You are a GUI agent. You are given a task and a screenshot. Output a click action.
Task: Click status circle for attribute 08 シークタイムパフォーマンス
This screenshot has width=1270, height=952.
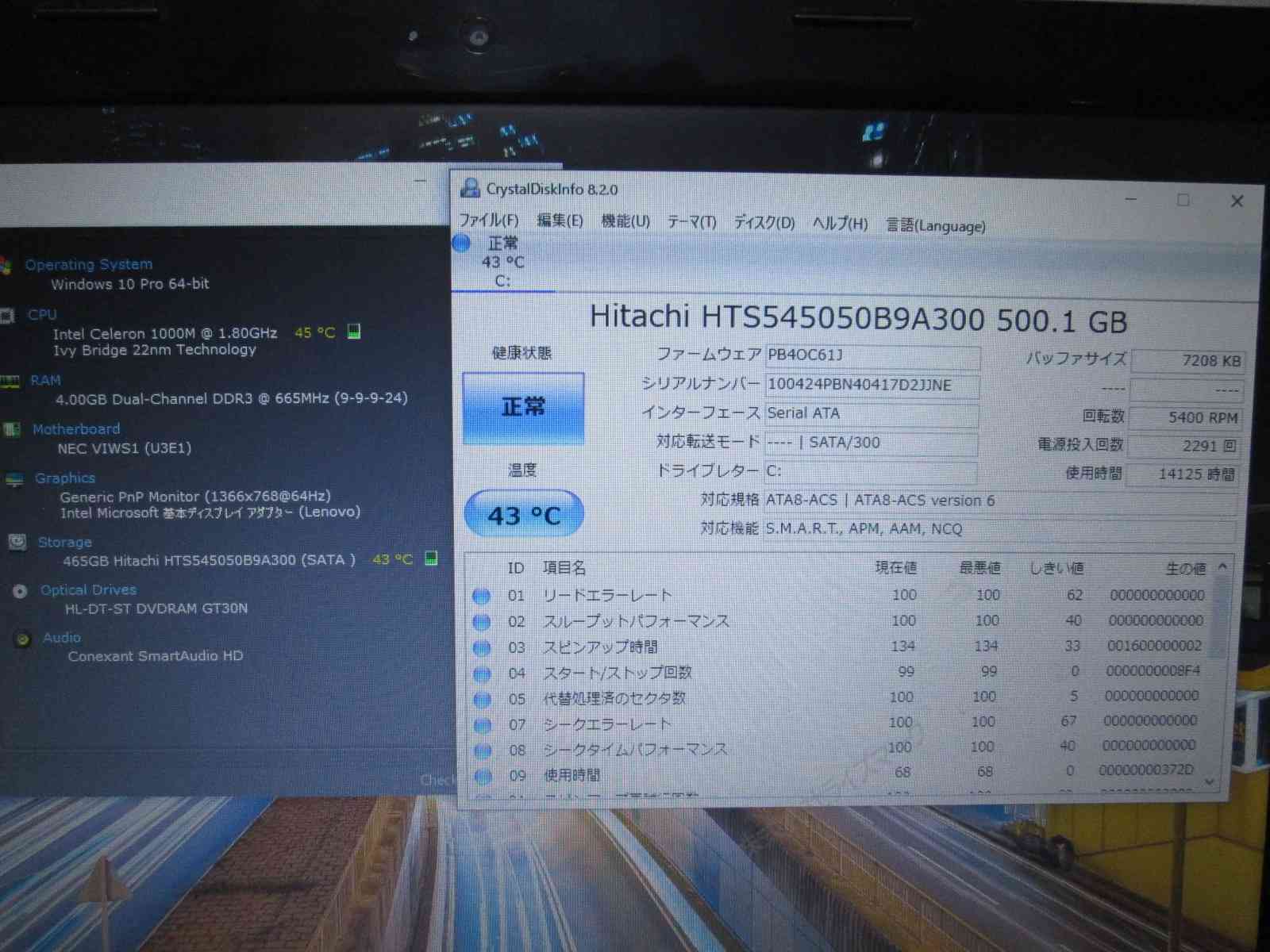click(x=483, y=750)
